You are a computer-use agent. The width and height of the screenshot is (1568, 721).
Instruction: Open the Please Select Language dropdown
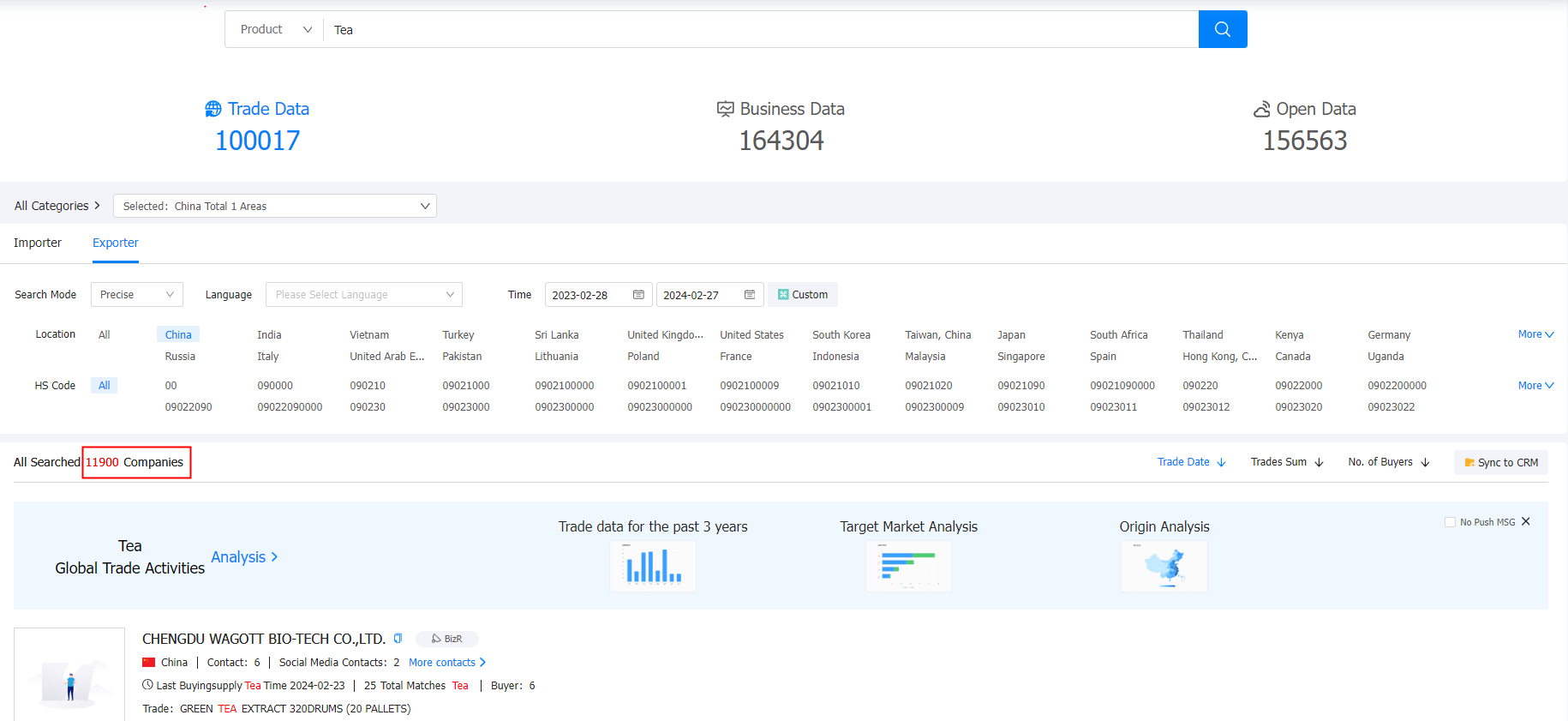363,295
